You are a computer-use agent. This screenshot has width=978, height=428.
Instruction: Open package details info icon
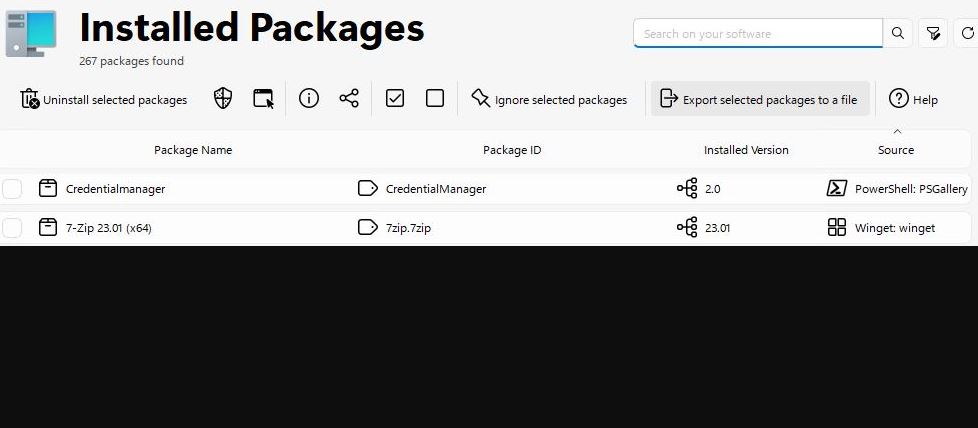point(309,99)
